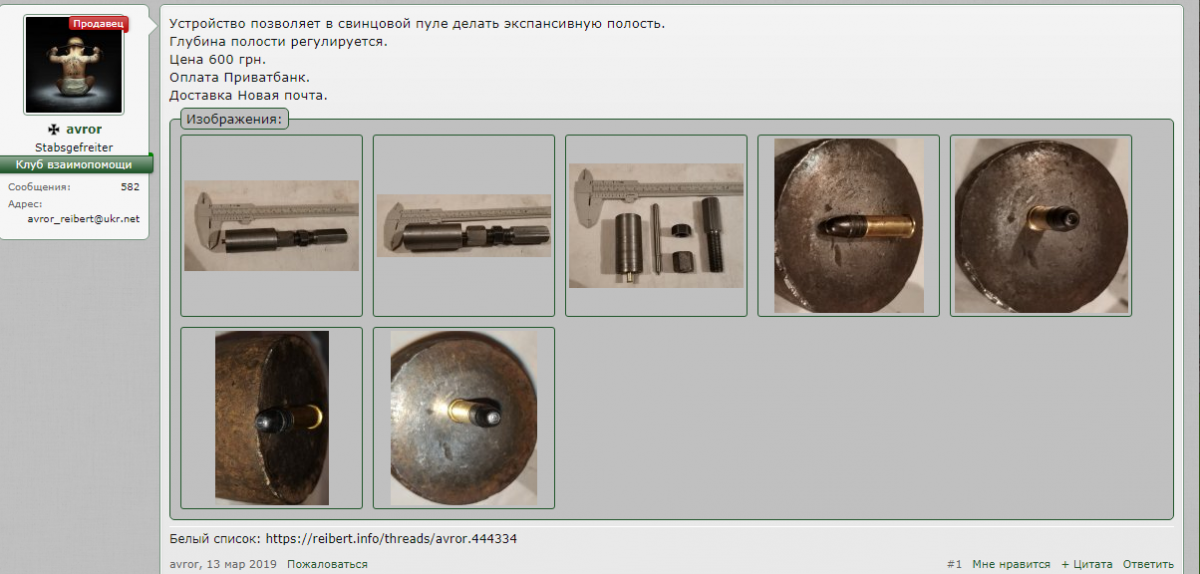Image resolution: width=1200 pixels, height=574 pixels.
Task: Click the text Оплата Приватбанк.
Action: pyautogui.click(x=240, y=77)
